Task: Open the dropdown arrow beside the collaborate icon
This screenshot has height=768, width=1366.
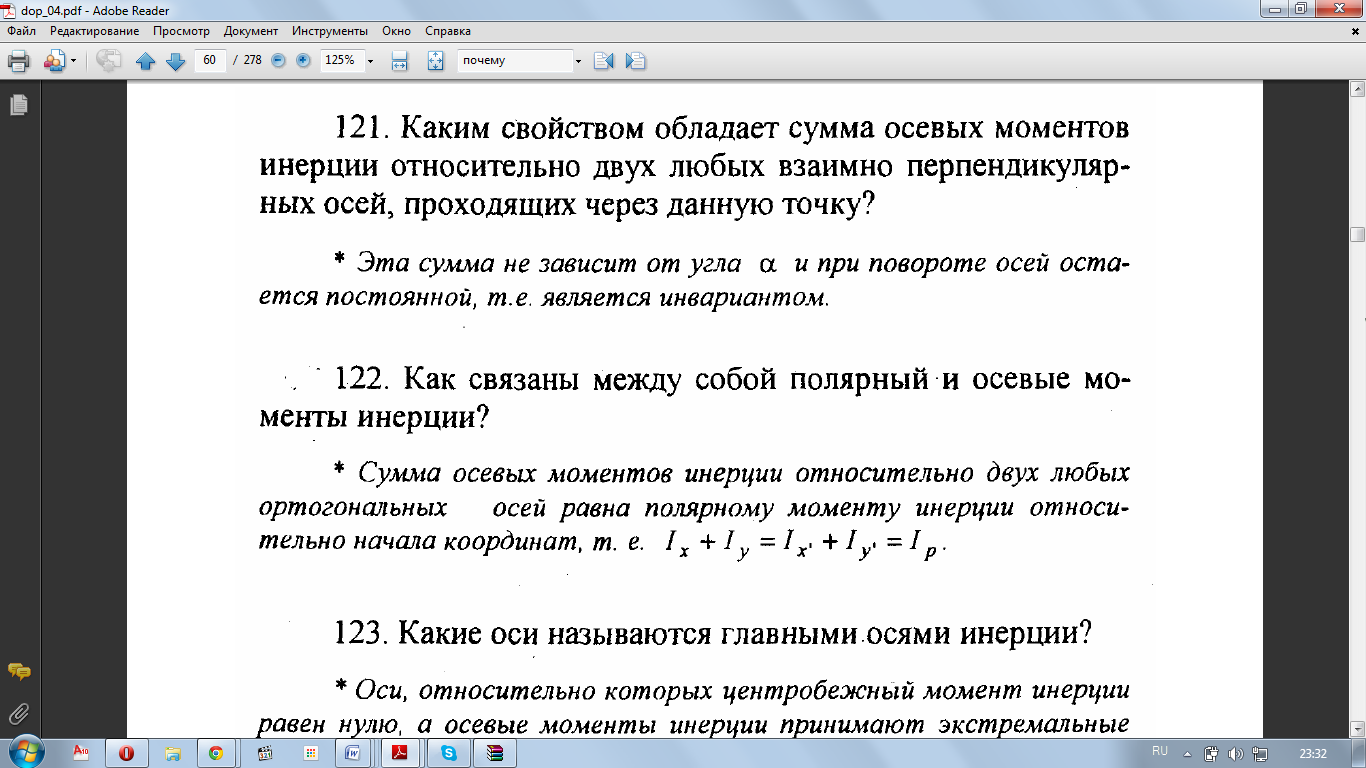Action: coord(73,62)
